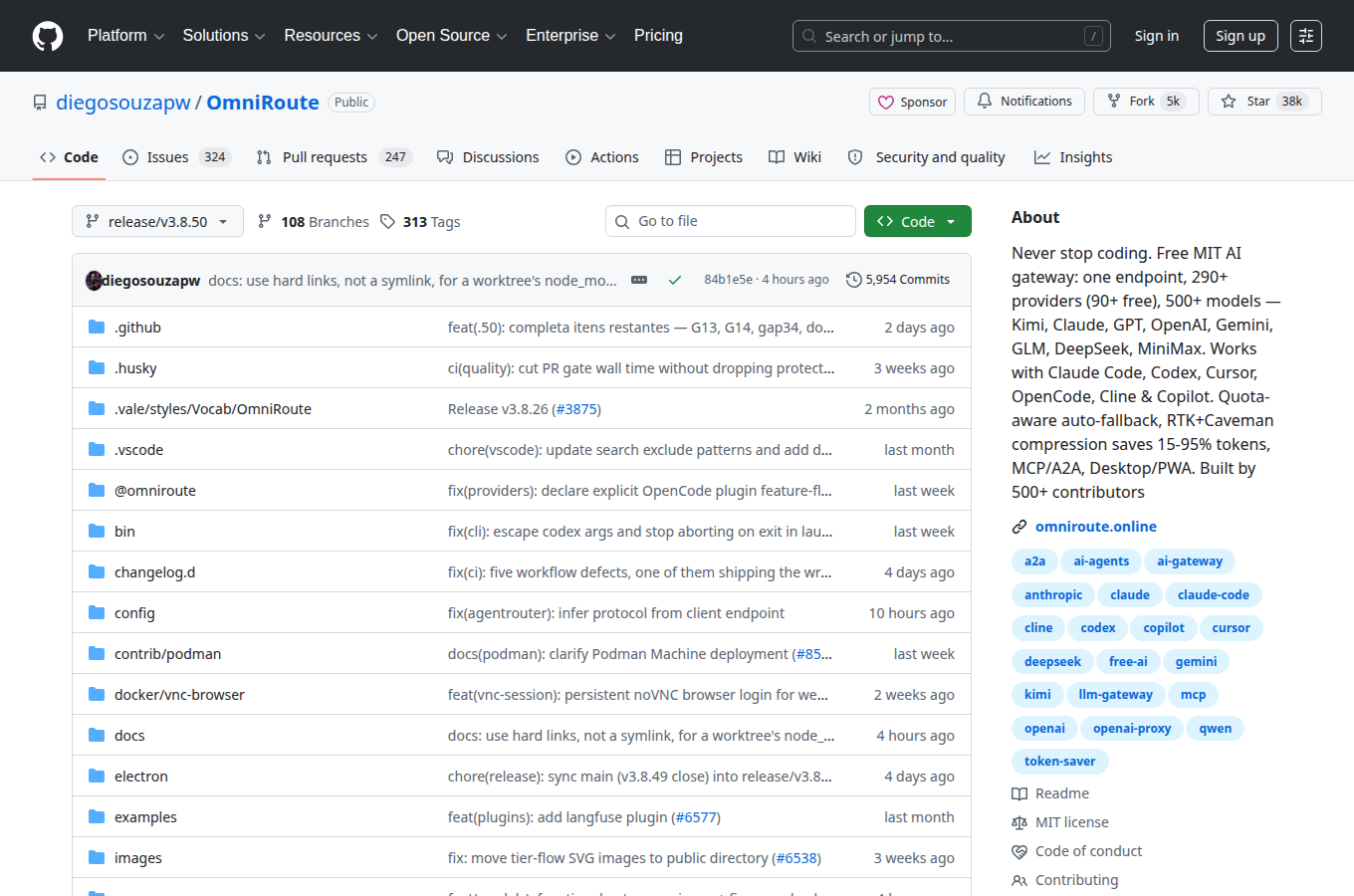This screenshot has height=896, width=1354.
Task: Click the Sign in link
Action: 1157,36
